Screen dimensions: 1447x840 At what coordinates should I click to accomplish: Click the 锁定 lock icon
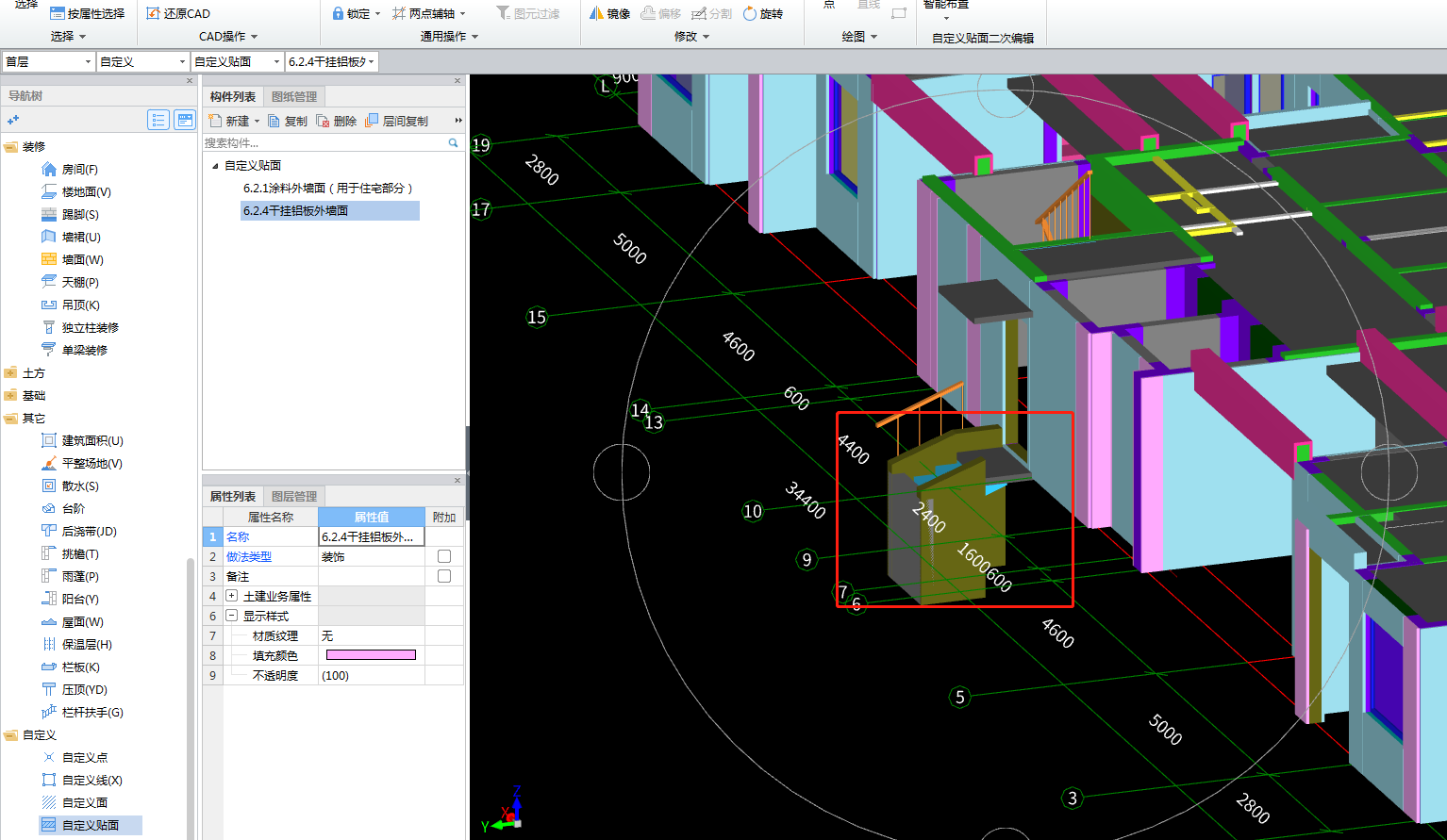tap(338, 13)
